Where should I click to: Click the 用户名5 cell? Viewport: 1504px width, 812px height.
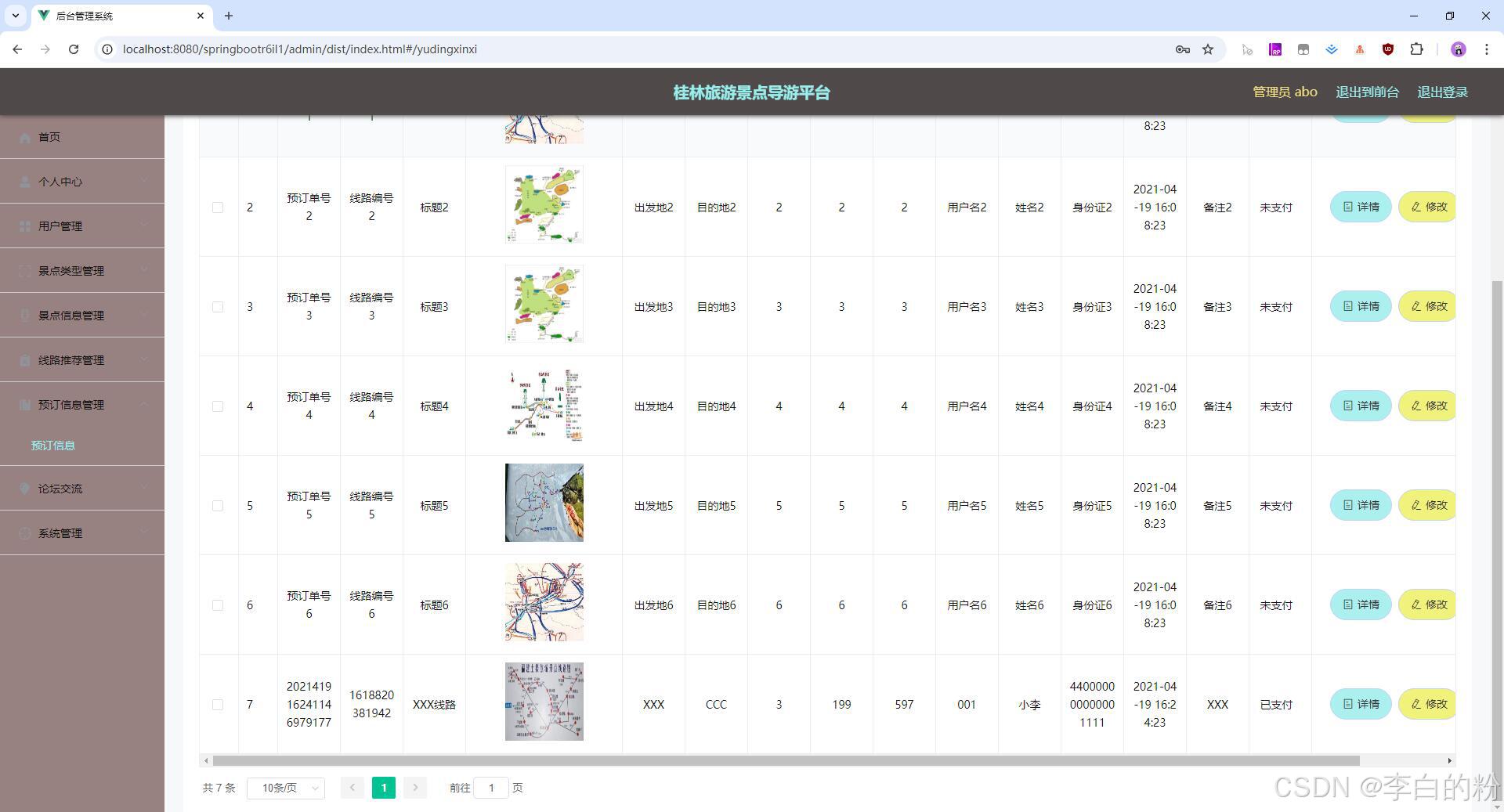coord(967,506)
